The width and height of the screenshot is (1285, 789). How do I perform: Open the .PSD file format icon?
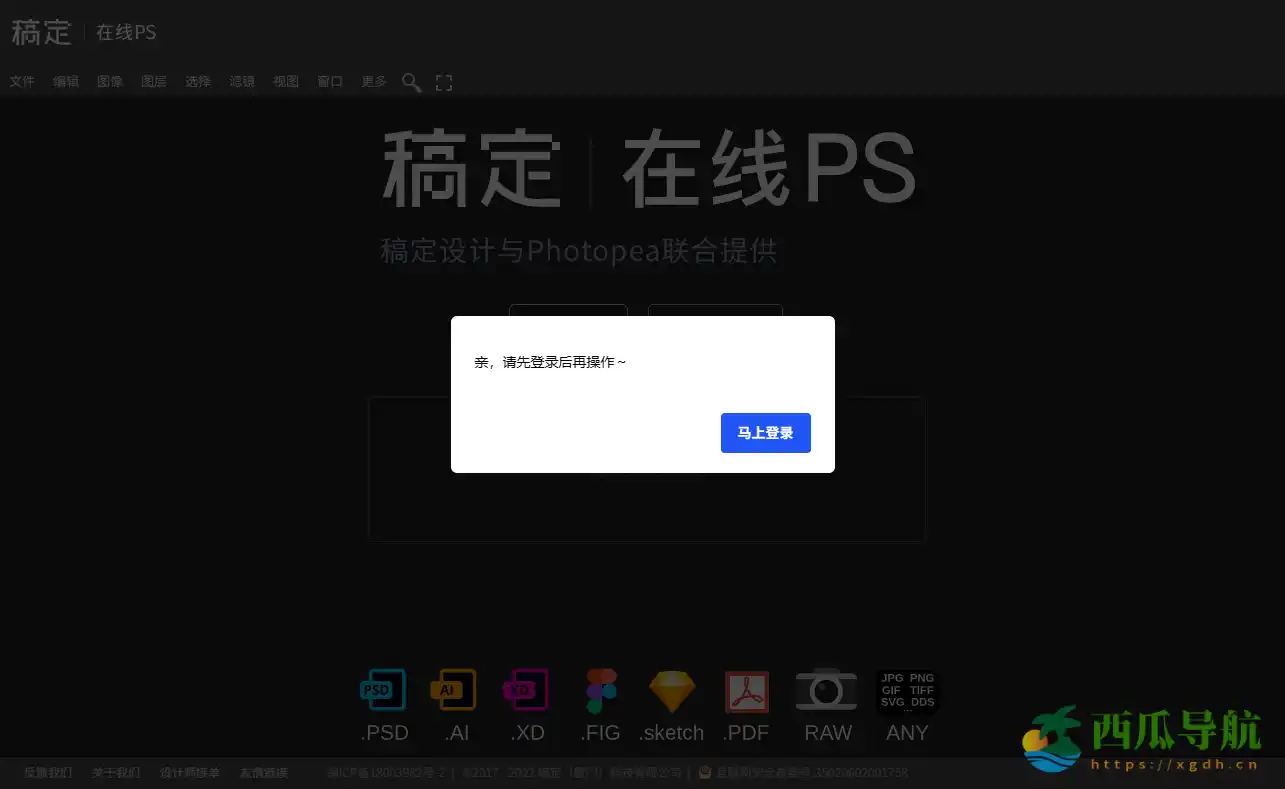click(x=383, y=689)
